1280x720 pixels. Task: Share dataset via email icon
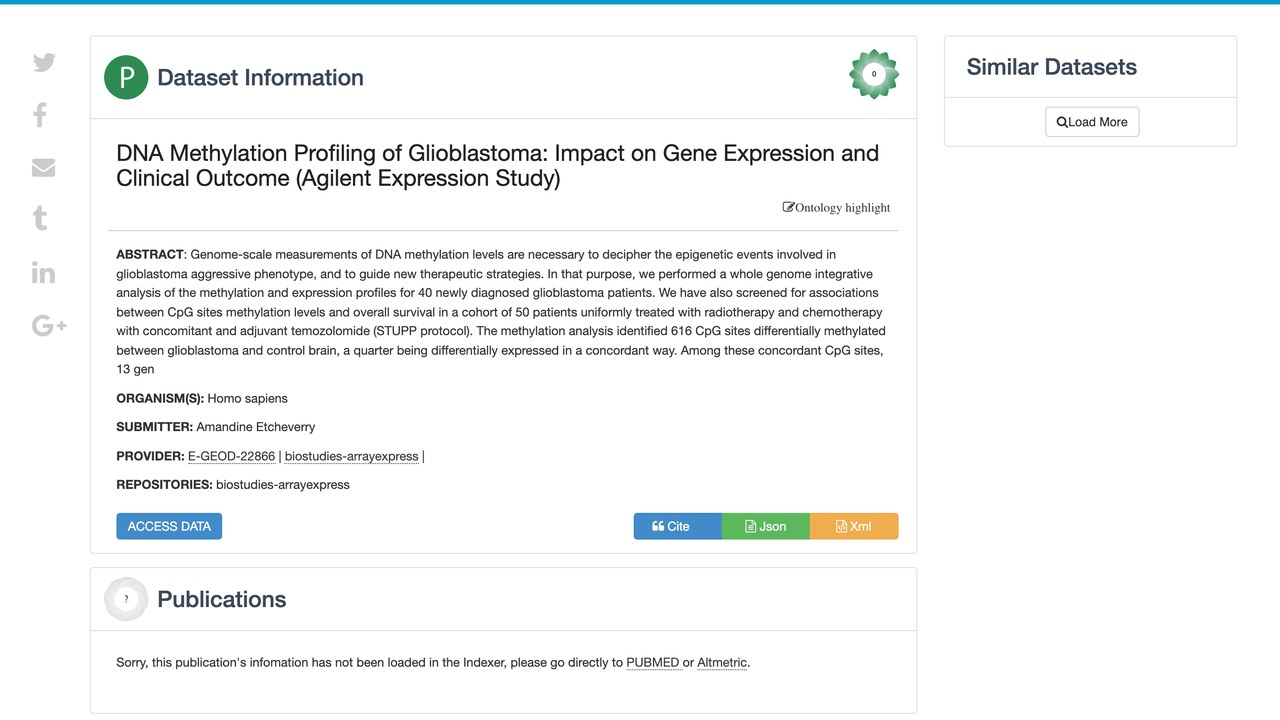click(43, 168)
